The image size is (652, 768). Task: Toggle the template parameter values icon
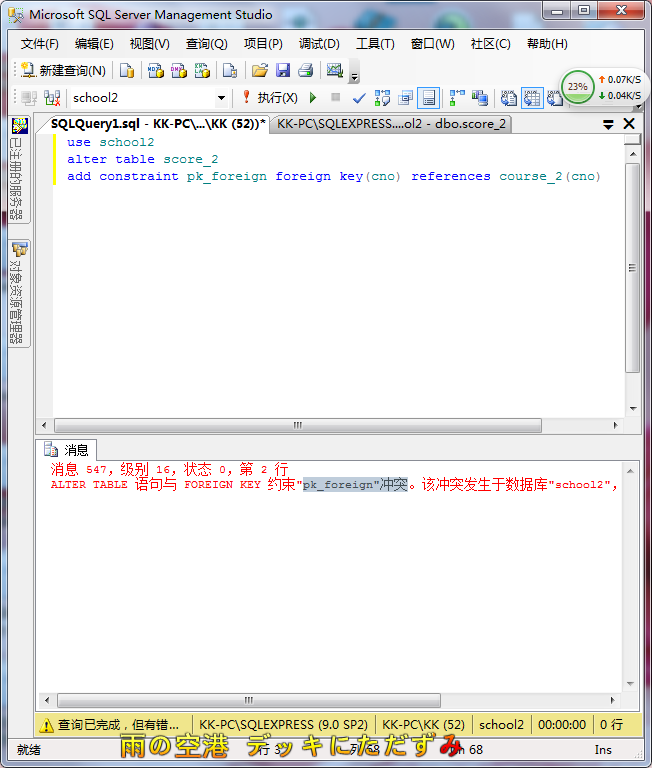coord(429,98)
